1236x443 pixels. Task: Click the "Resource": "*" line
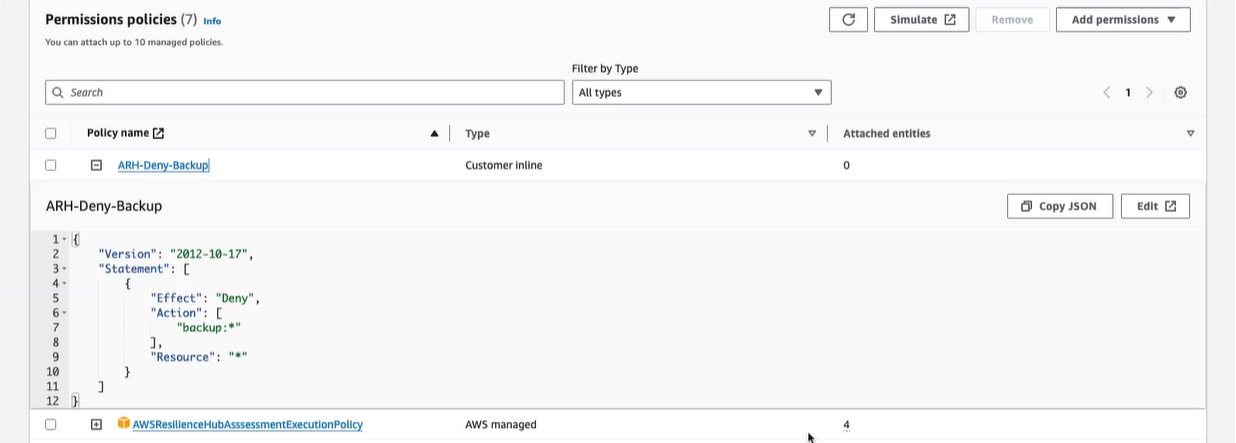pyautogui.click(x=198, y=356)
